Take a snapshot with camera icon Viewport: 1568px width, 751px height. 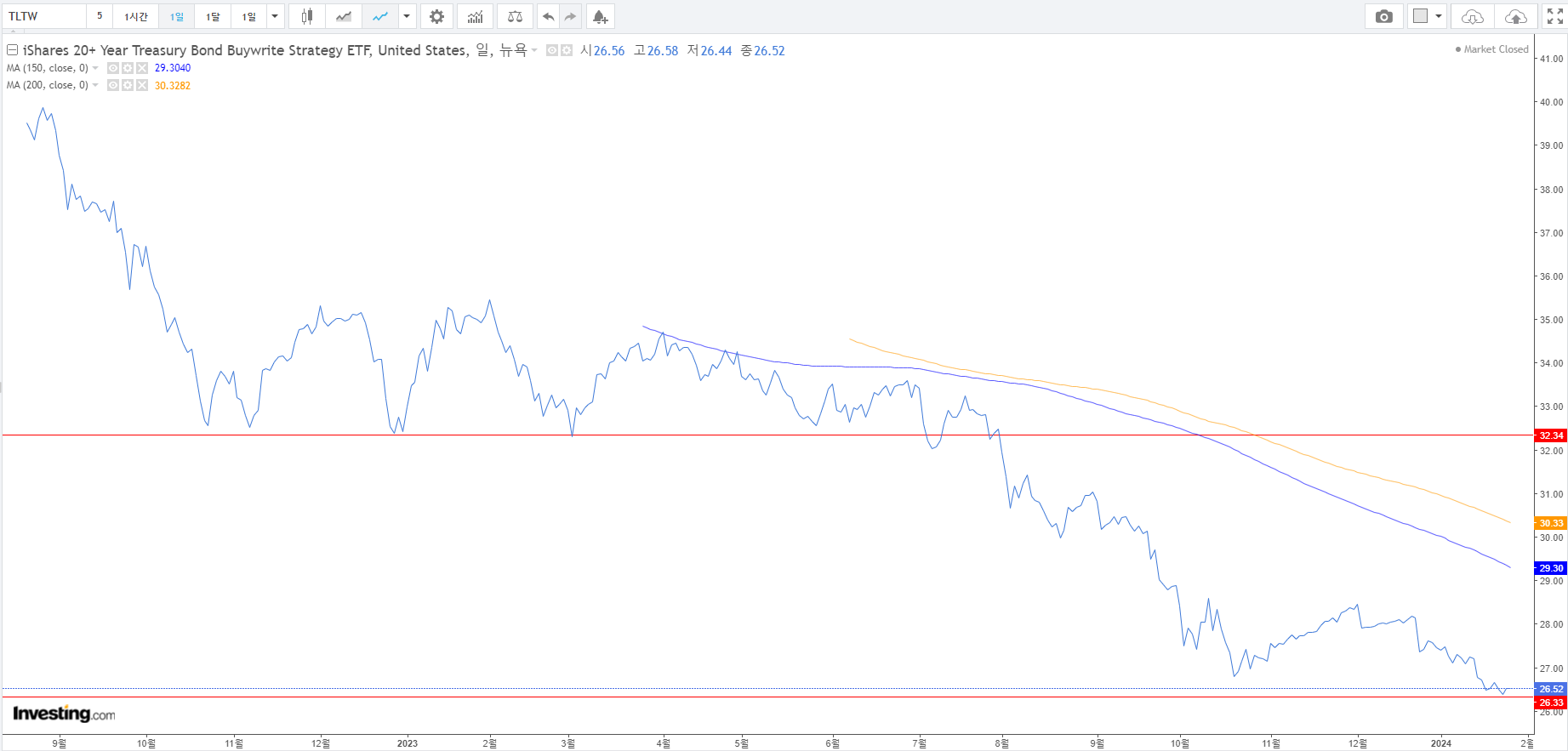1384,16
